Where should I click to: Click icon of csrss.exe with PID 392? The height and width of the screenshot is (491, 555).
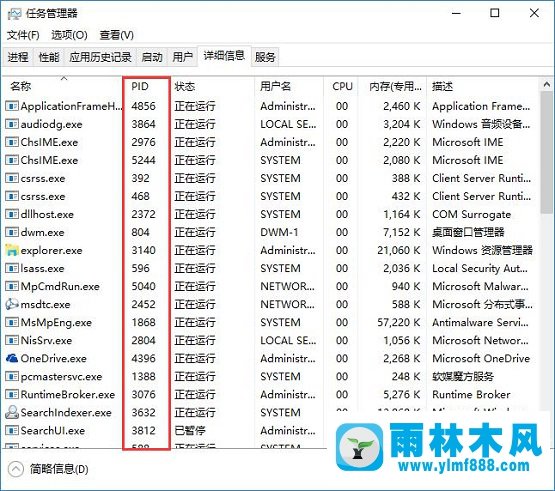pos(12,178)
